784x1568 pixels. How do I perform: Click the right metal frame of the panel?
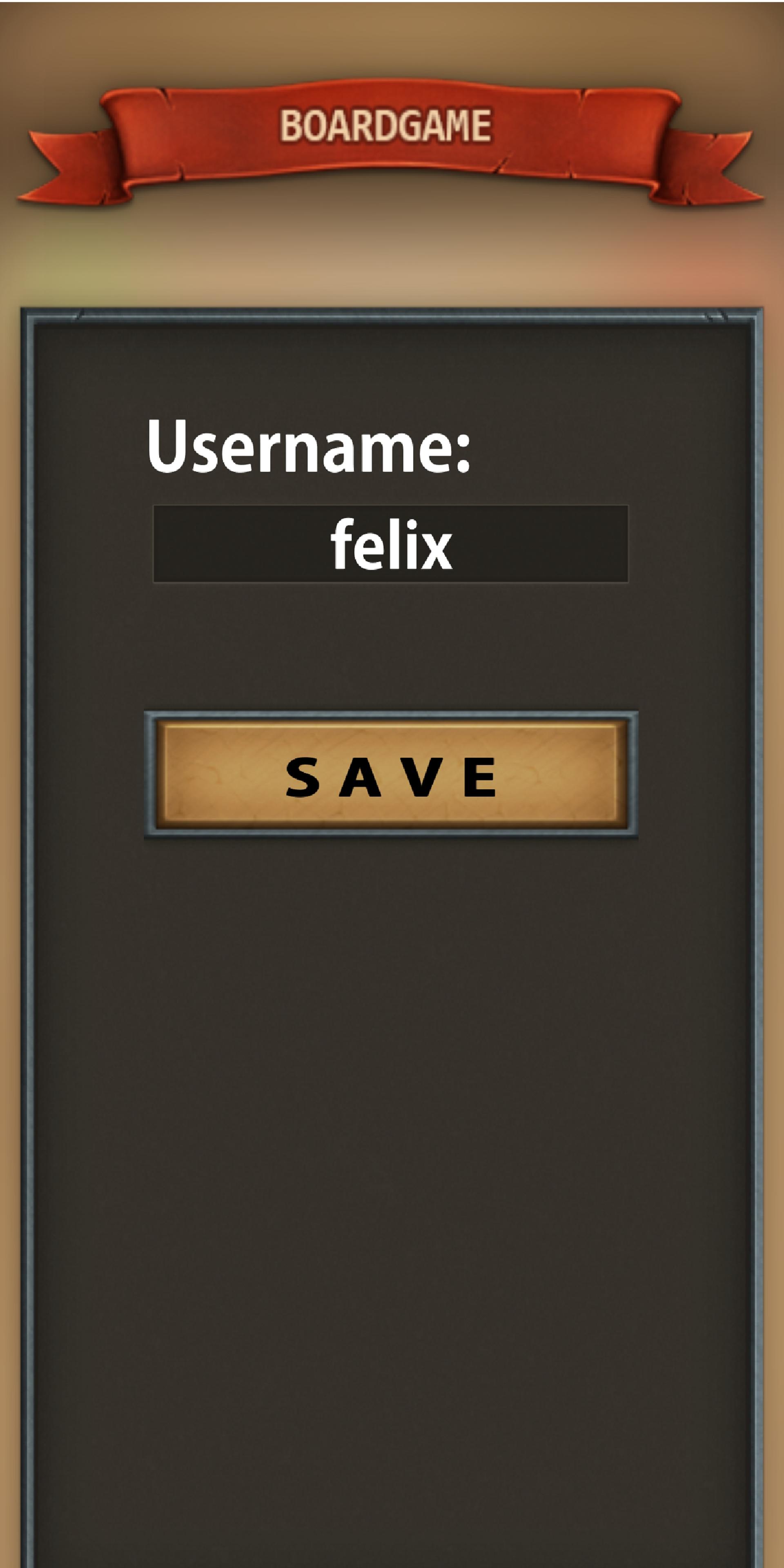click(x=755, y=938)
